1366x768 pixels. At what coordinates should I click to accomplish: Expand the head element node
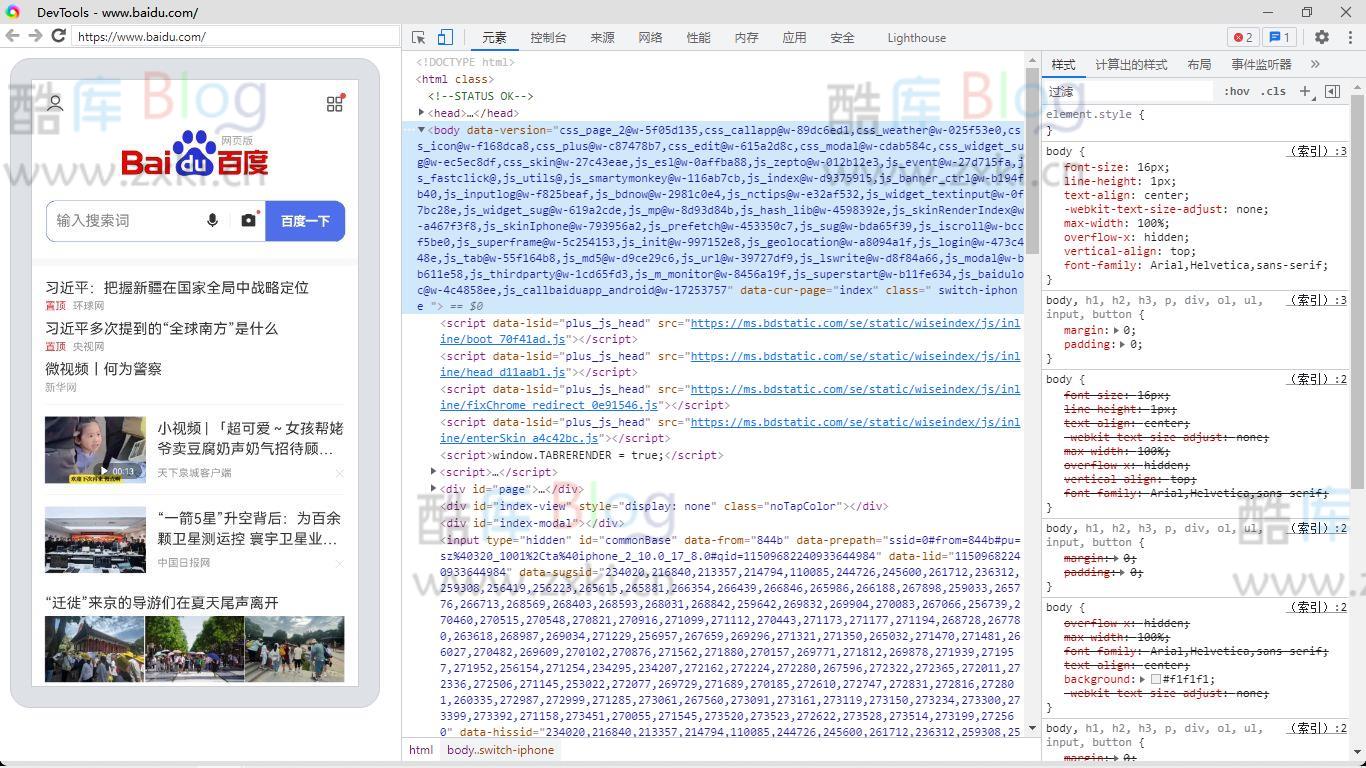[x=422, y=113]
